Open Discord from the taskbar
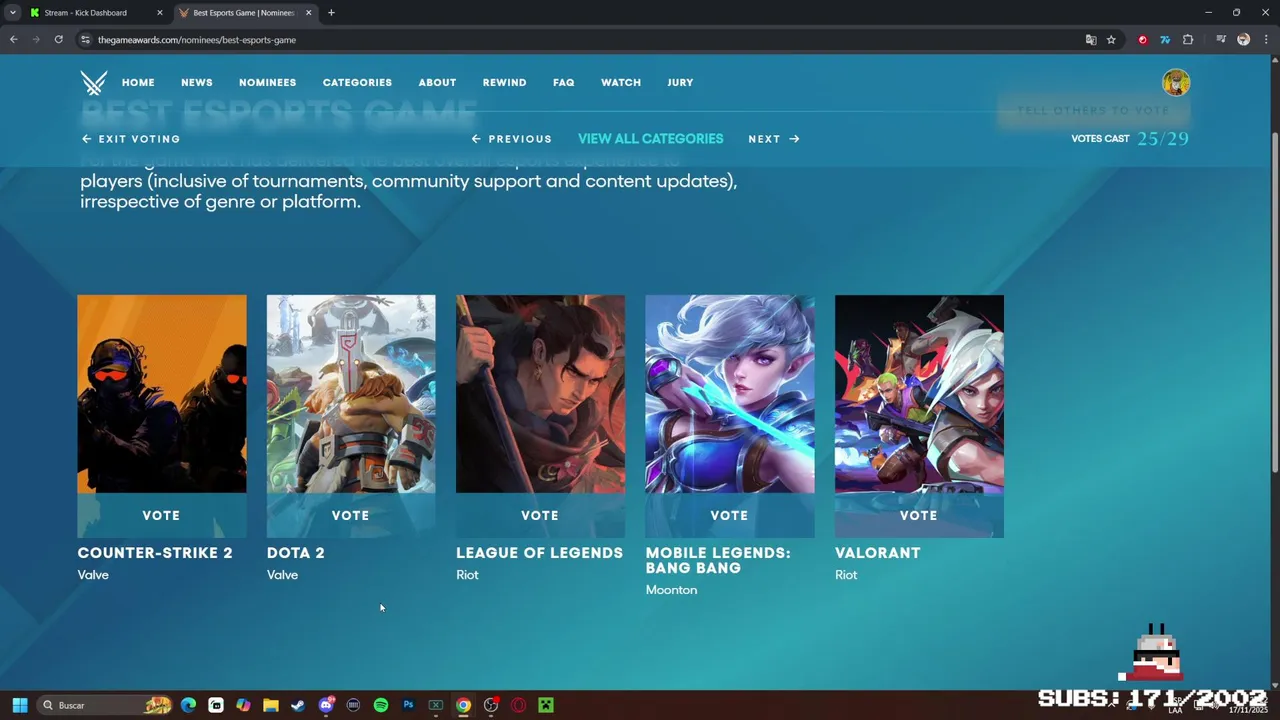Viewport: 1280px width, 720px height. tap(326, 705)
